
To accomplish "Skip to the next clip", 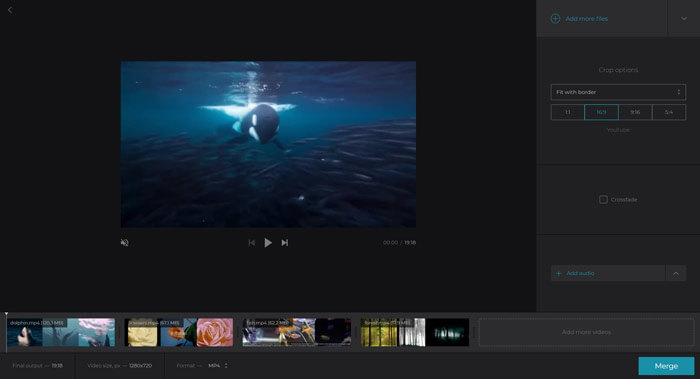I will (x=284, y=242).
